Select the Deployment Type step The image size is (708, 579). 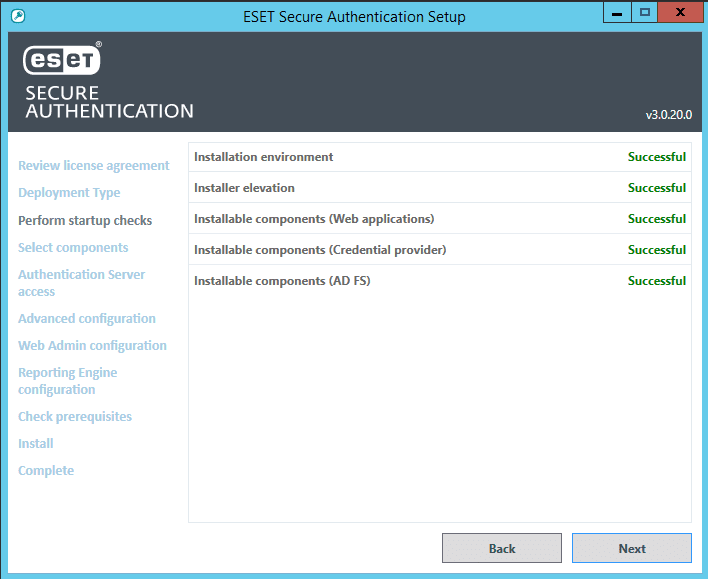pos(69,193)
